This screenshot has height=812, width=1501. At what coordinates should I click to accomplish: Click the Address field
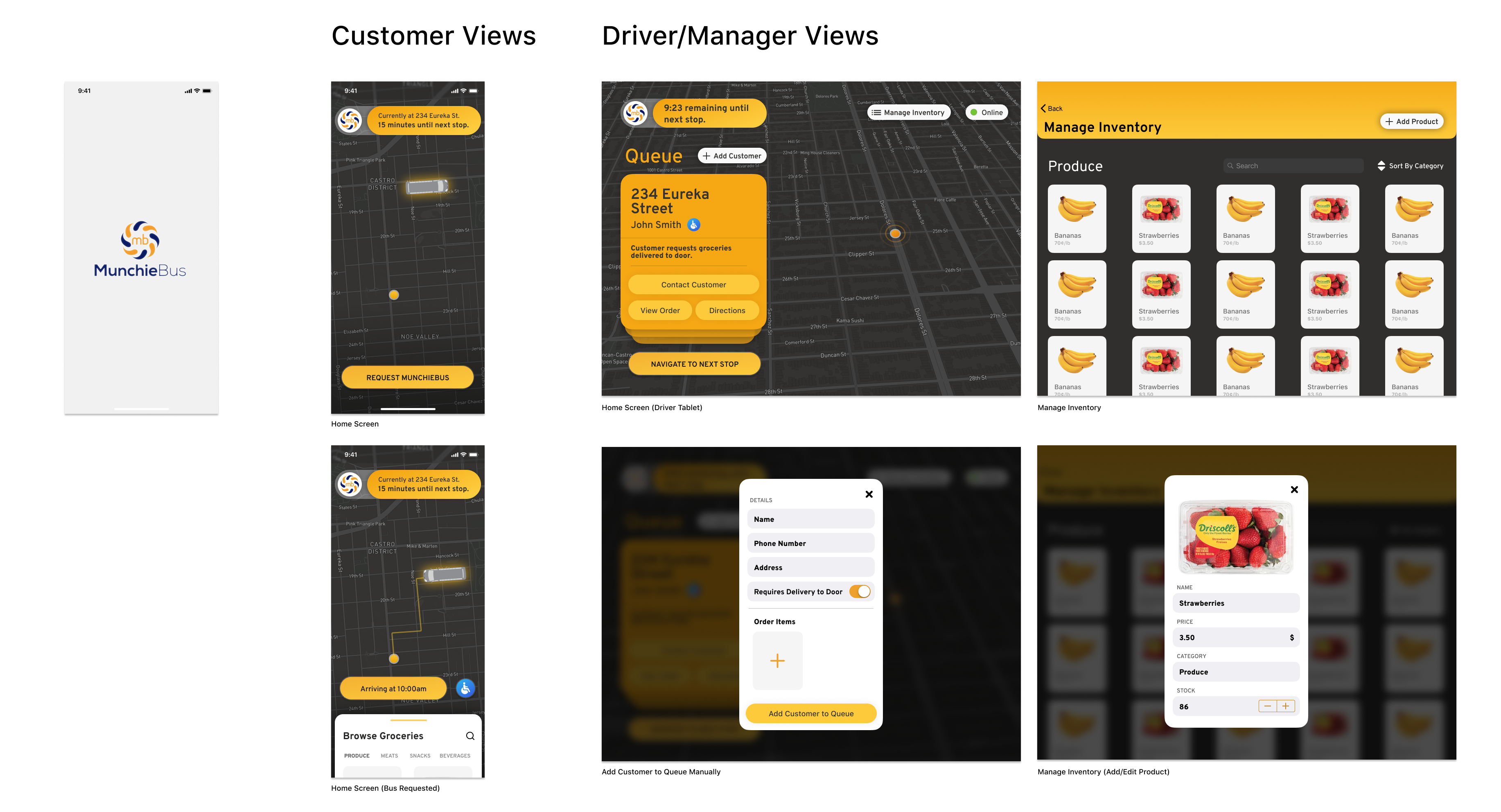coord(810,567)
